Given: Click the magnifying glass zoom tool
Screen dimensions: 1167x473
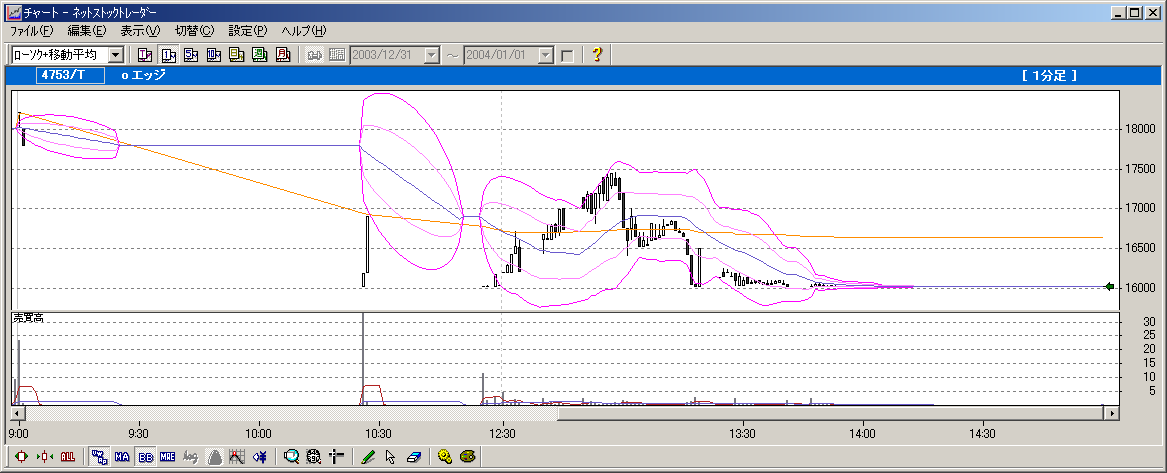Looking at the screenshot, I should (x=291, y=457).
